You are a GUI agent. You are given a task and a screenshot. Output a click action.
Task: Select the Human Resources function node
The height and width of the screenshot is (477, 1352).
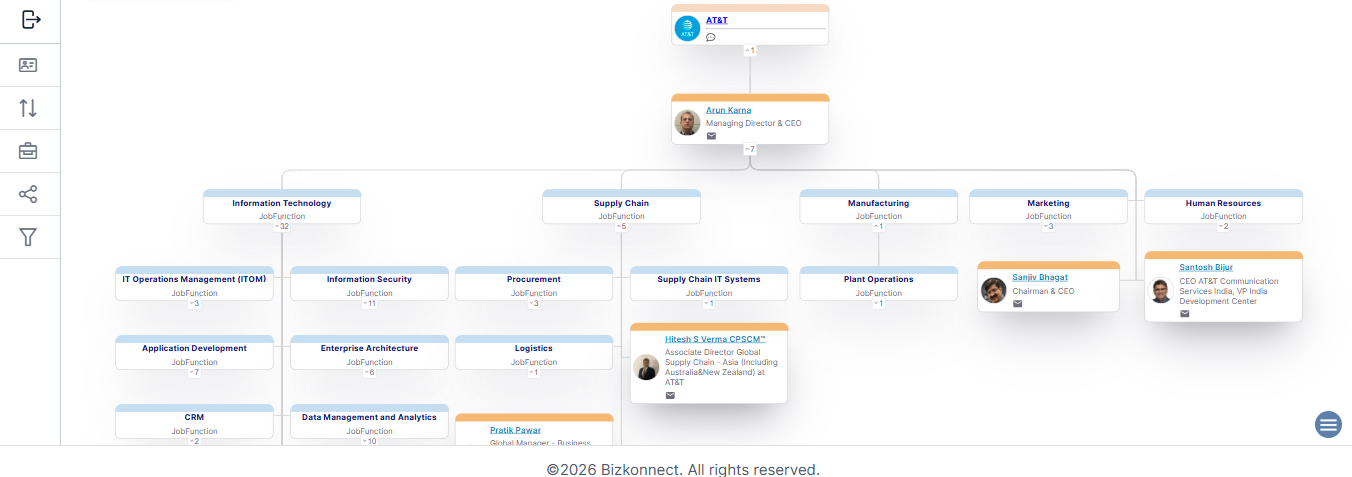pos(1223,206)
